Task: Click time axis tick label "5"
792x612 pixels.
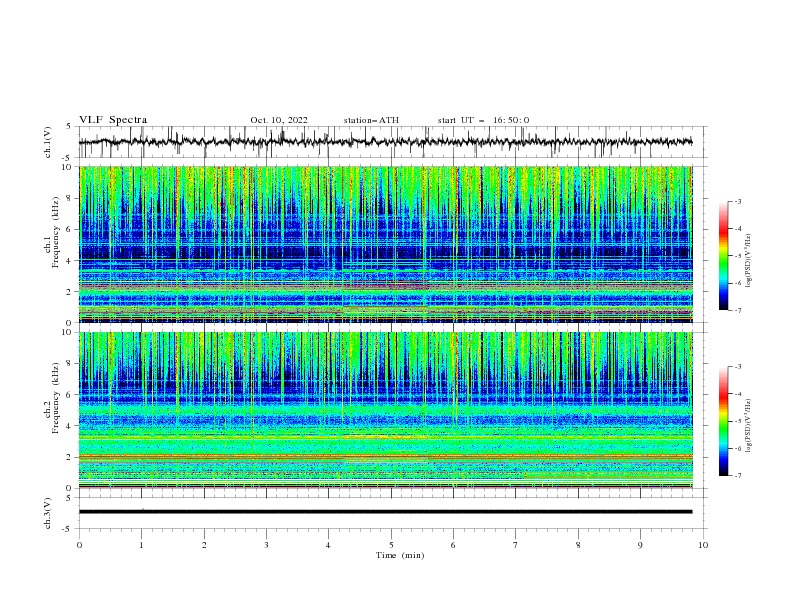Action: click(x=391, y=545)
